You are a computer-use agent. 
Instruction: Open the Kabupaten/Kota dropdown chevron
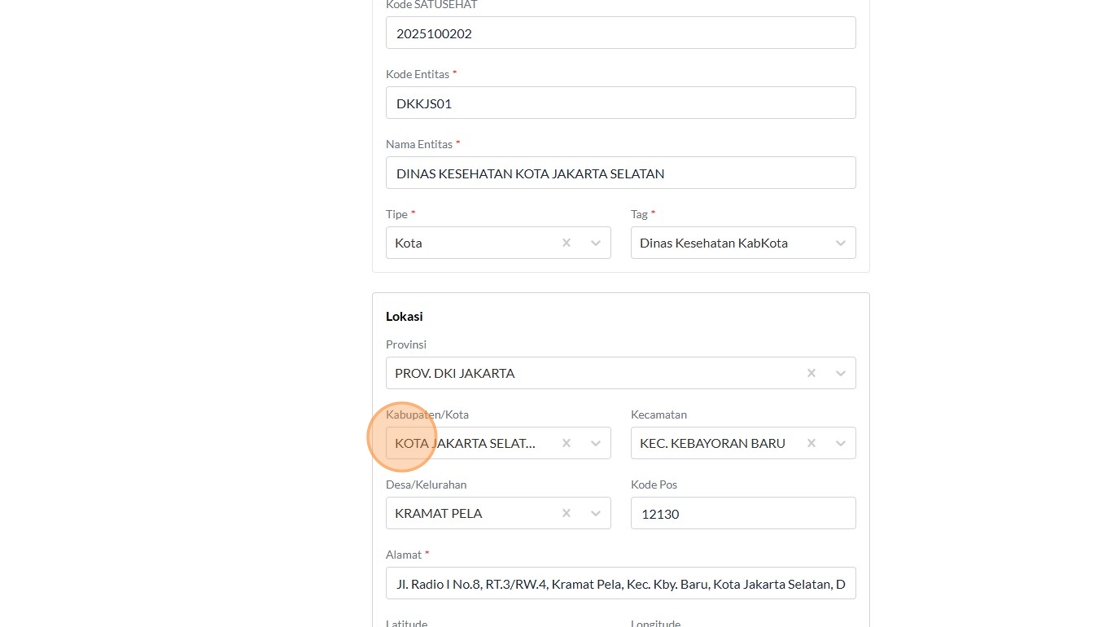596,443
